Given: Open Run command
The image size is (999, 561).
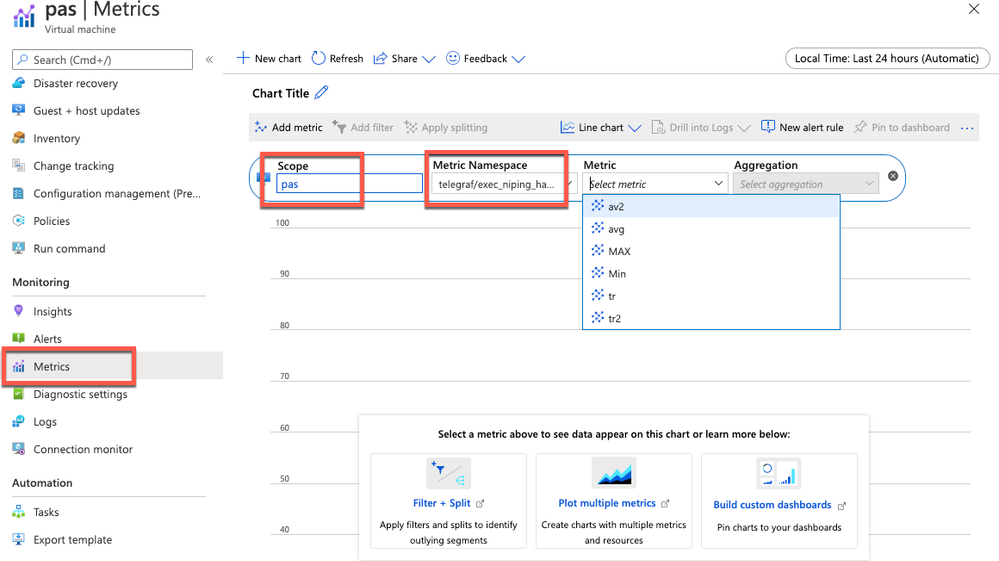Looking at the screenshot, I should (69, 248).
